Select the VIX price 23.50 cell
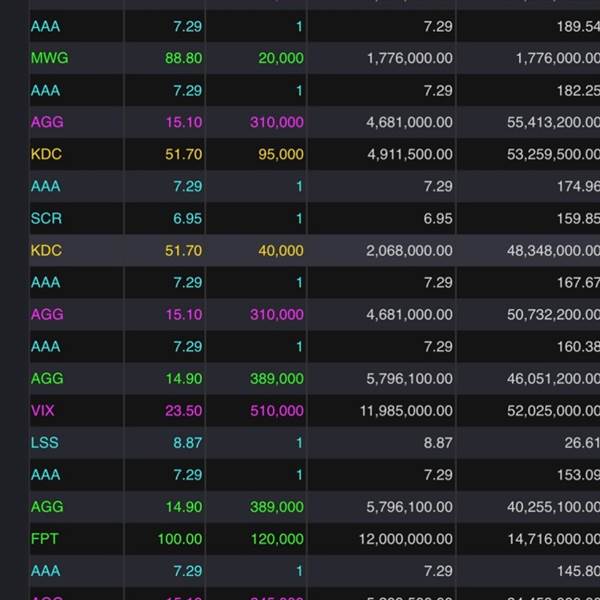 tap(180, 410)
